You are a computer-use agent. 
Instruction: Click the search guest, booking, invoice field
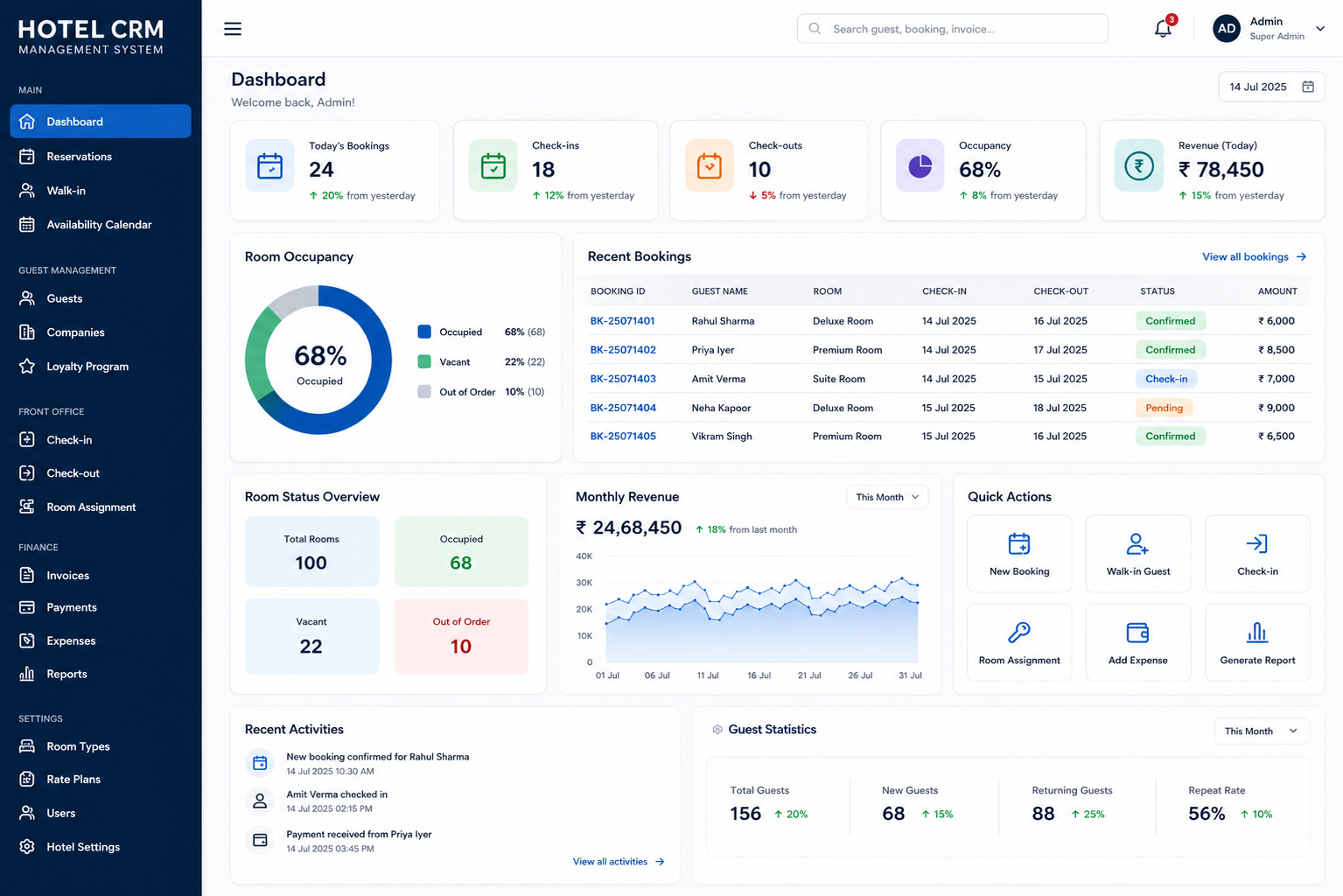[953, 29]
